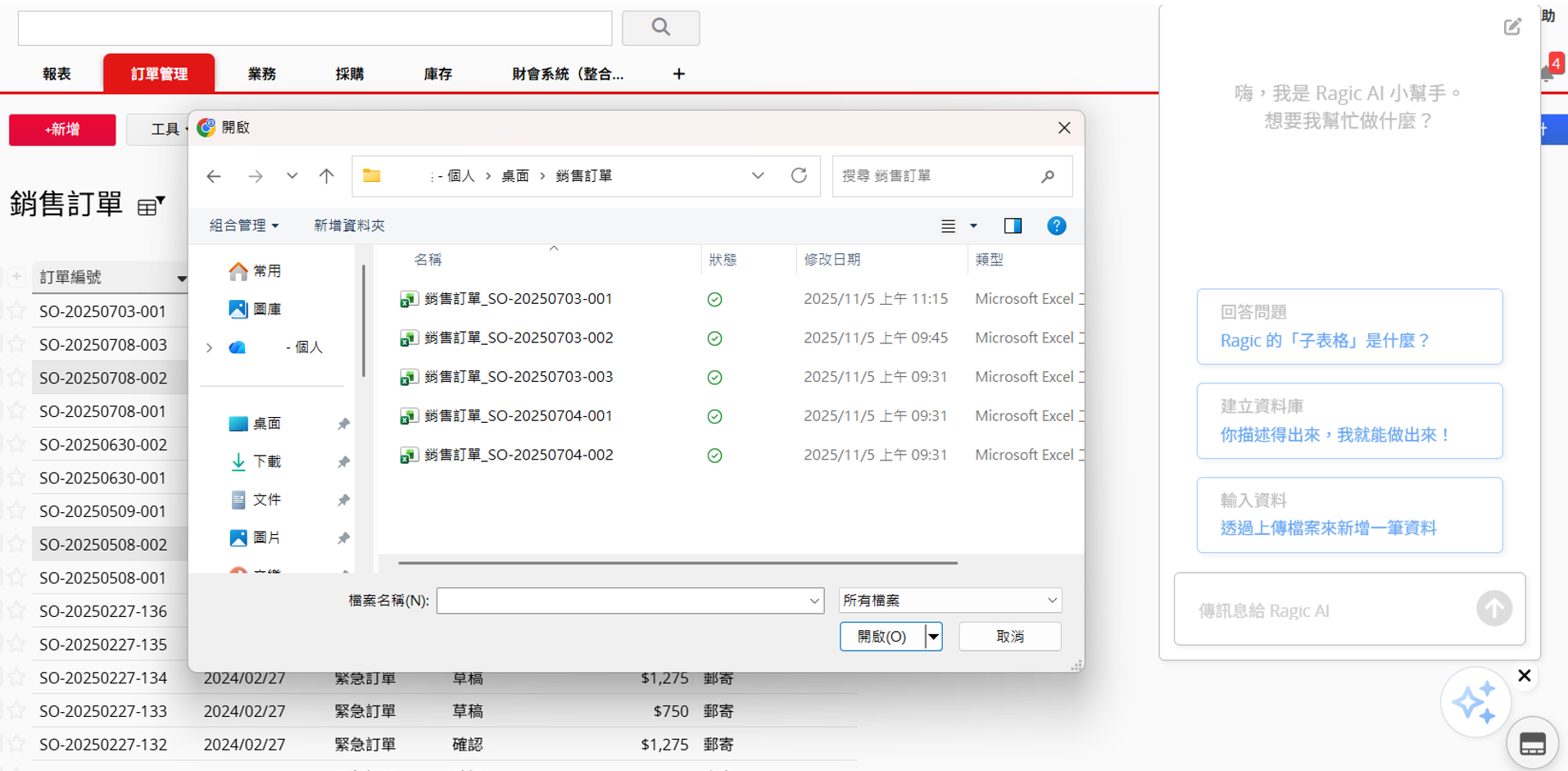Click the red +新增 button
The height and width of the screenshot is (771, 1568).
[x=62, y=129]
